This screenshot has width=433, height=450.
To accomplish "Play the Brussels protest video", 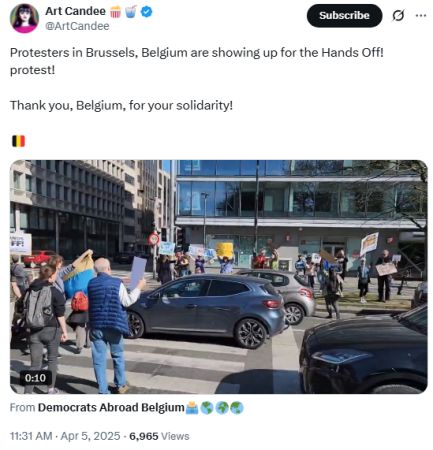I will point(219,277).
